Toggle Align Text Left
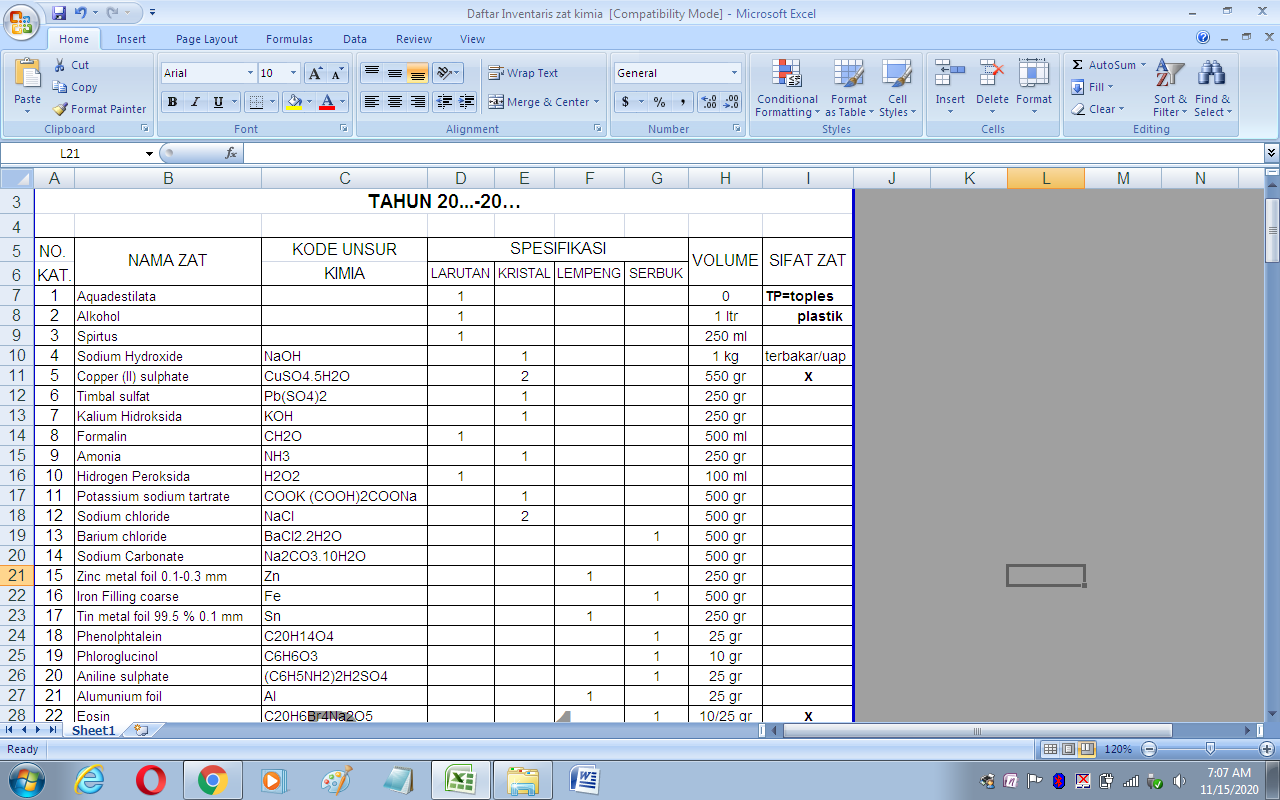1280x800 pixels. click(372, 102)
